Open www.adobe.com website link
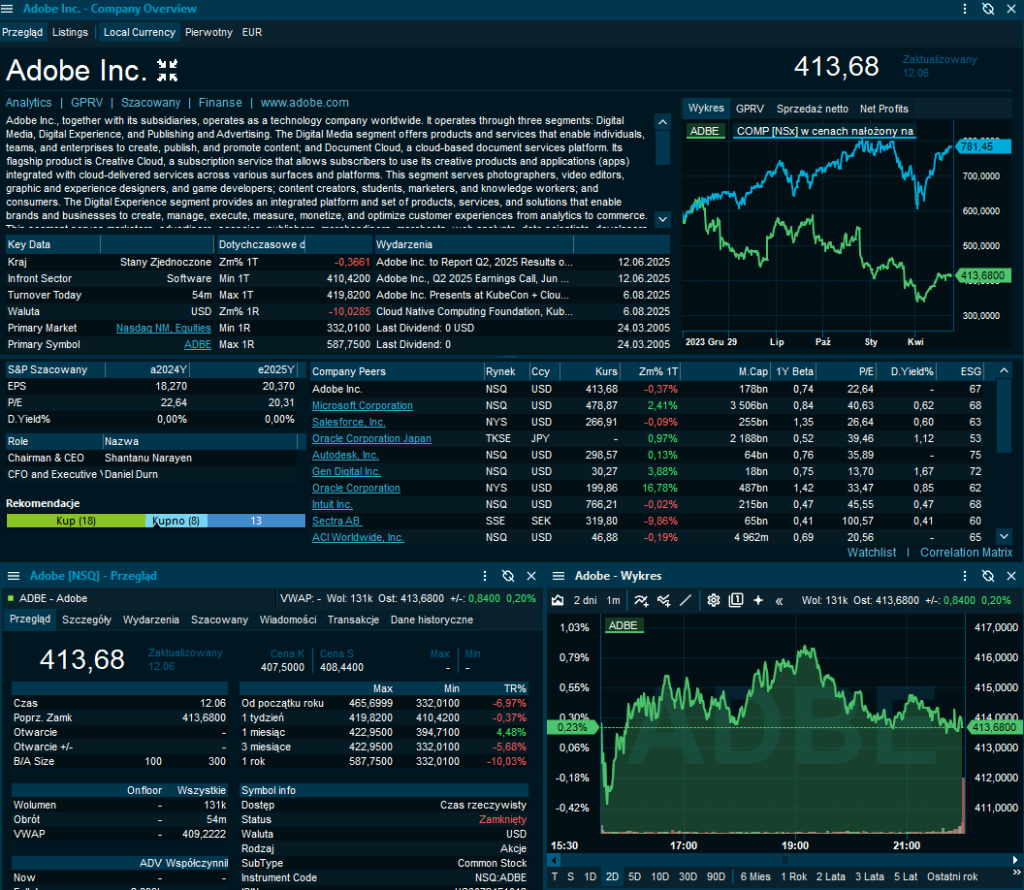Image resolution: width=1024 pixels, height=890 pixels. 305,103
